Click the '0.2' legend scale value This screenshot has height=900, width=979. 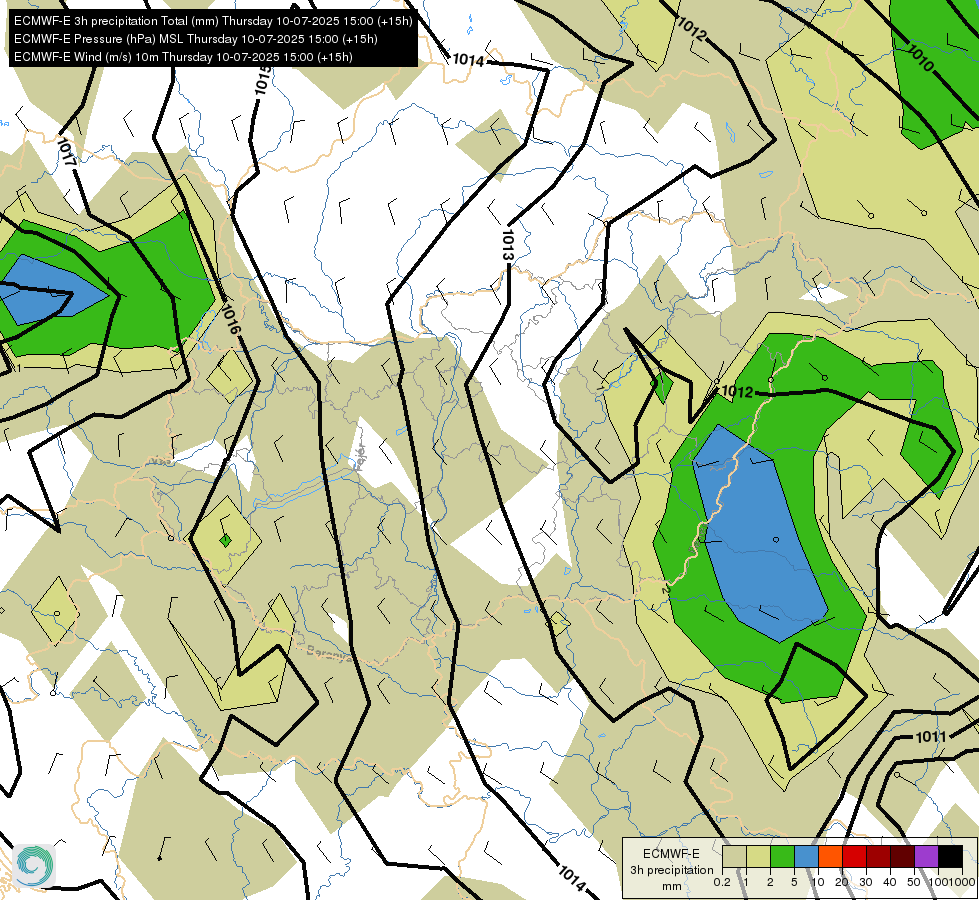coord(722,882)
